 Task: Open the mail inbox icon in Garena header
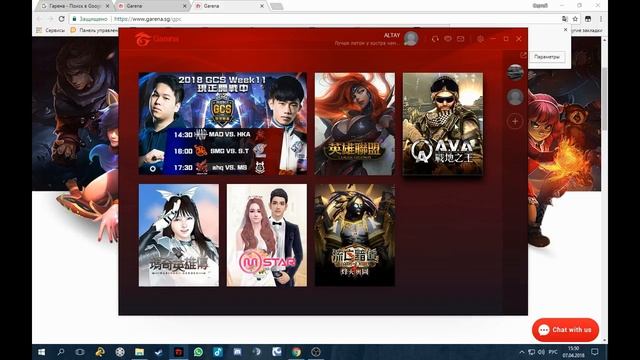click(x=461, y=39)
